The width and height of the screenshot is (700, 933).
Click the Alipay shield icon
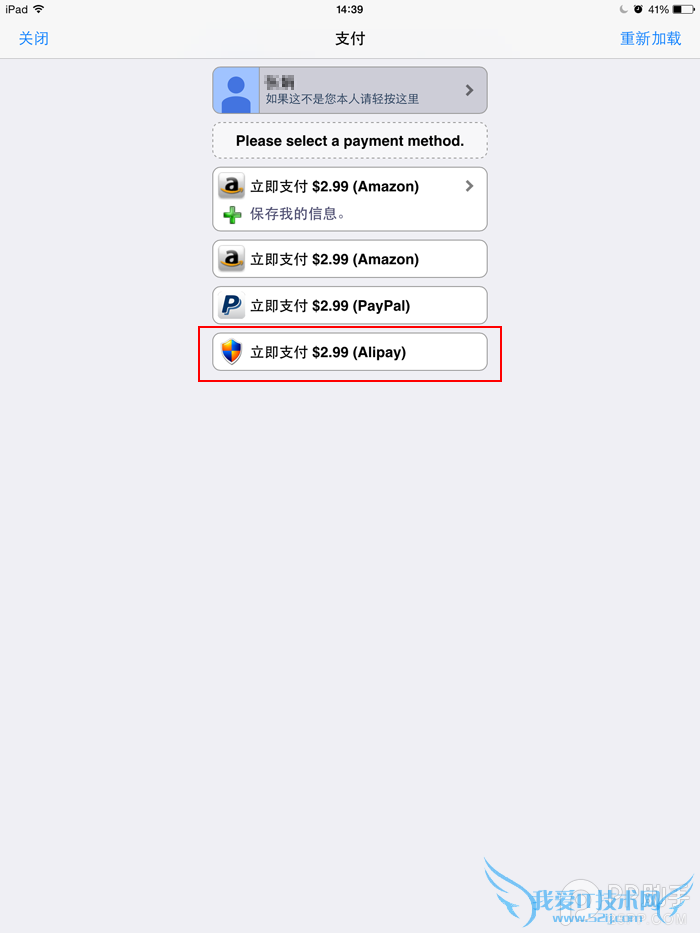point(232,352)
